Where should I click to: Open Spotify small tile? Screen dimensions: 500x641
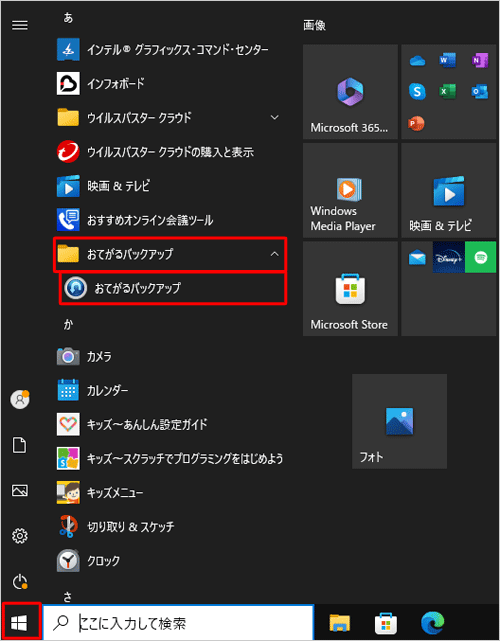[x=481, y=258]
